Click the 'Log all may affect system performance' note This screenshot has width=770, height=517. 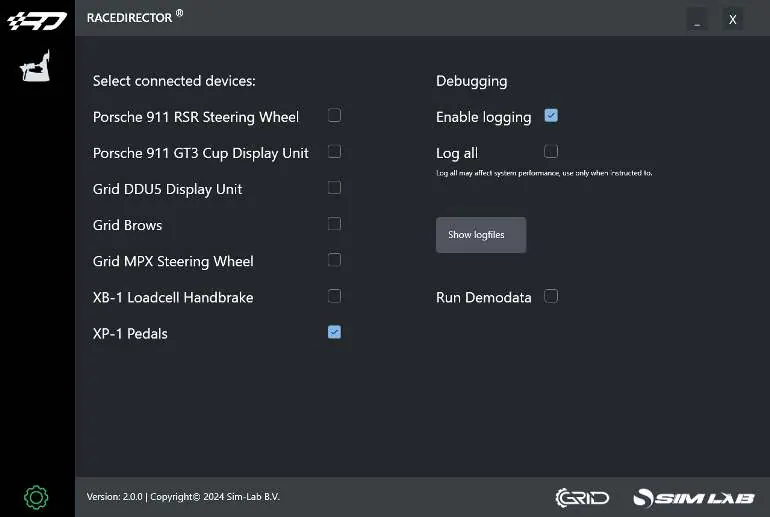tap(544, 173)
